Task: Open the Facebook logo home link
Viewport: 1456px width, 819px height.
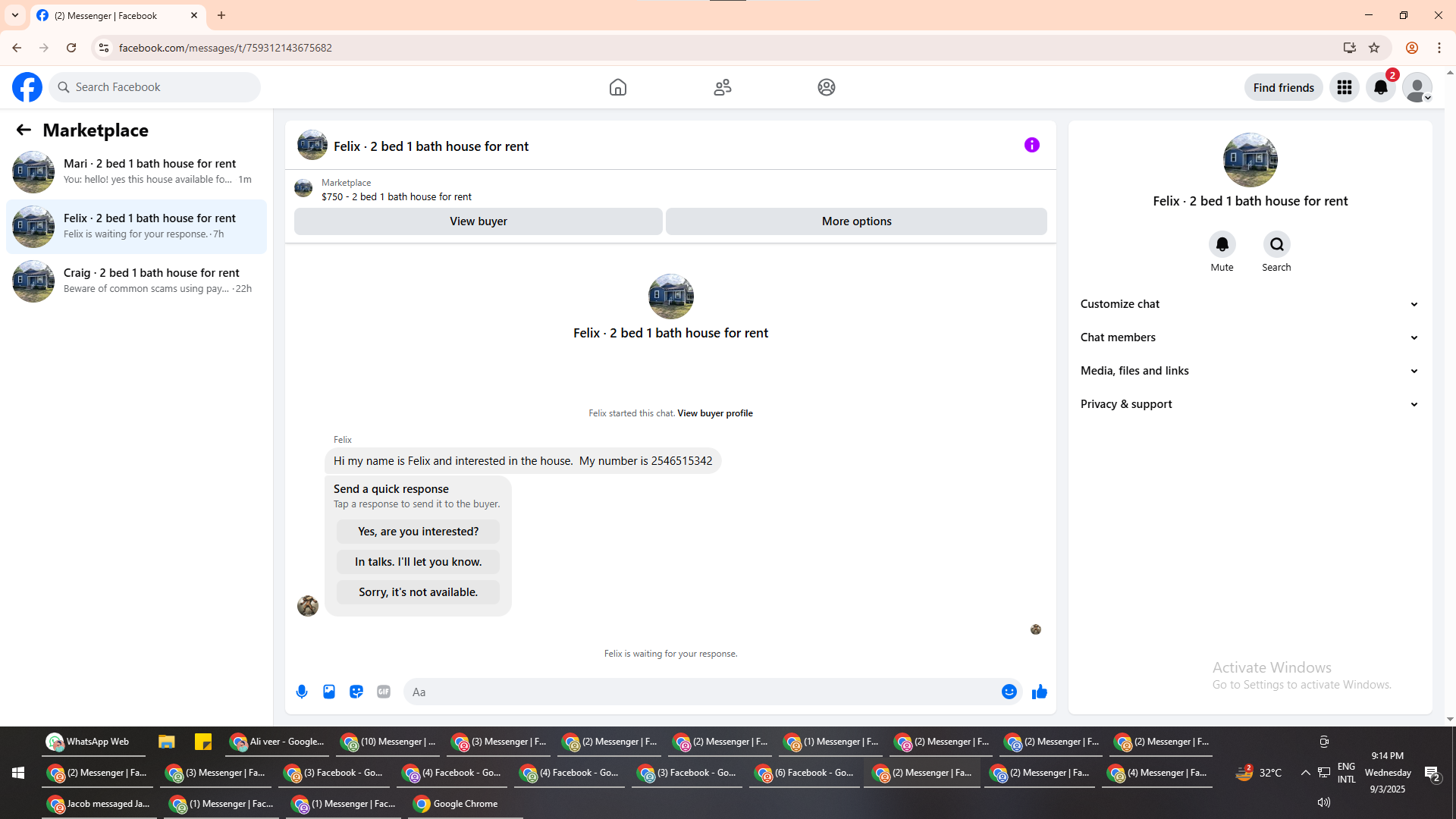Action: pyautogui.click(x=27, y=87)
